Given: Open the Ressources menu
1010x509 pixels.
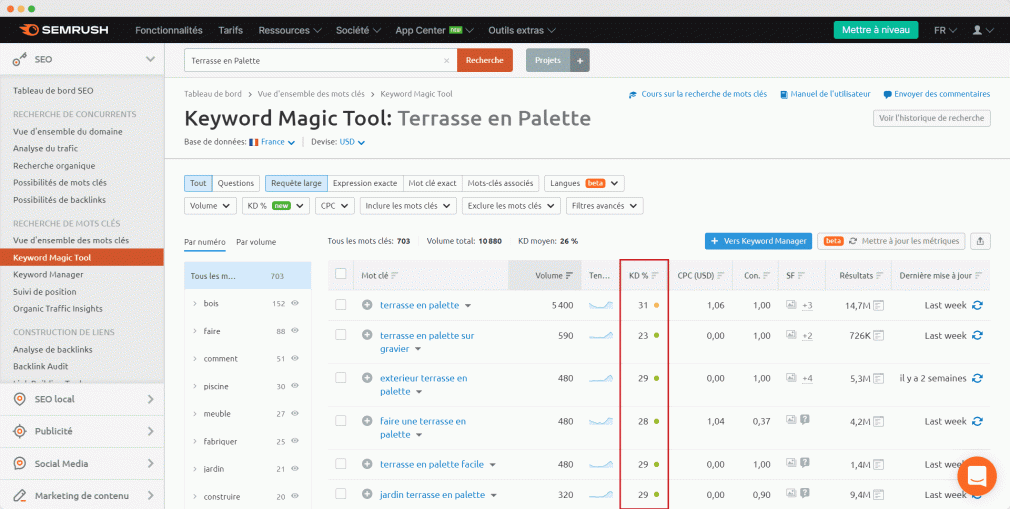Looking at the screenshot, I should (289, 30).
